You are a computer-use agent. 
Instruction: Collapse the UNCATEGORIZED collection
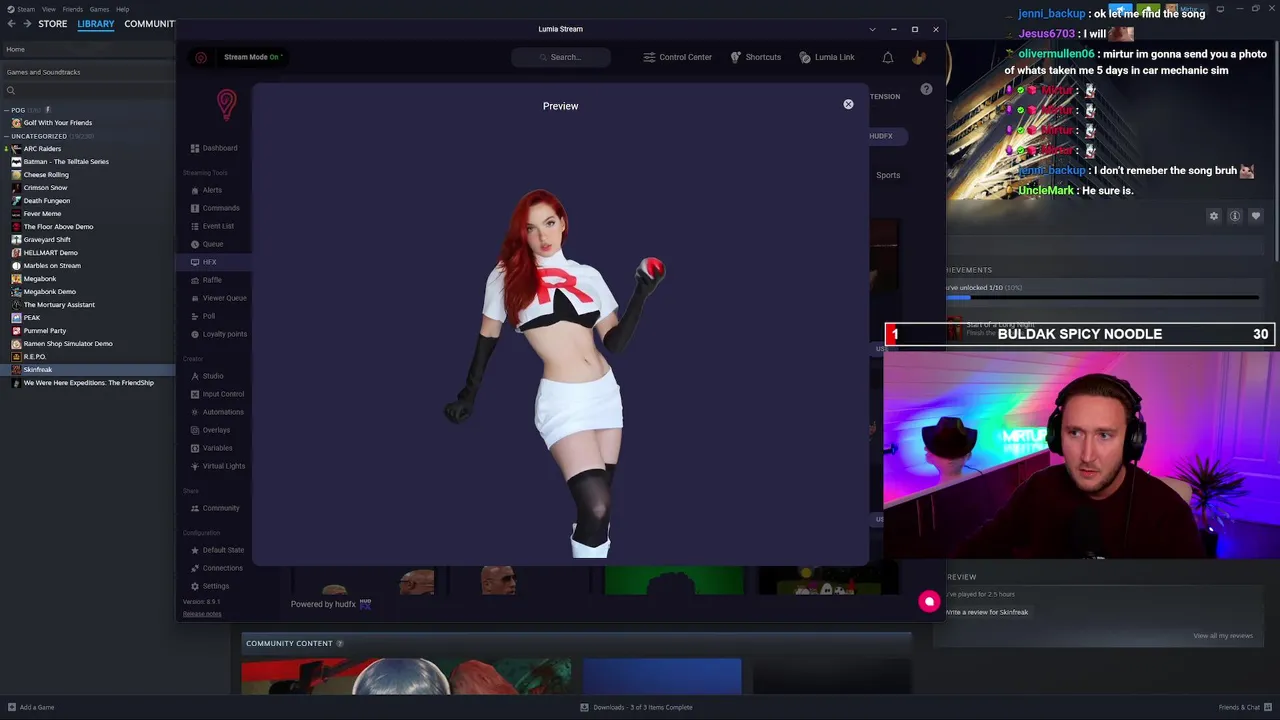(x=7, y=136)
